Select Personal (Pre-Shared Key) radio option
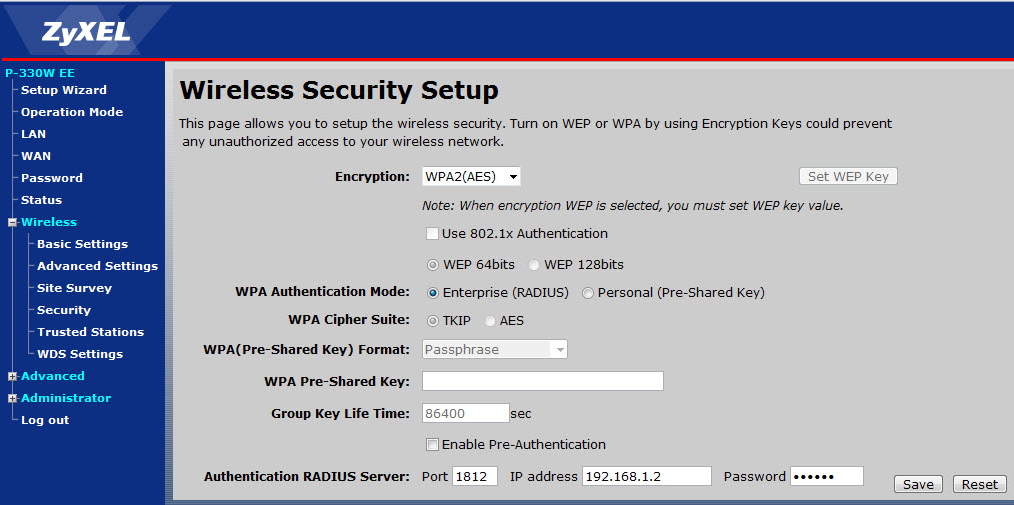 pos(588,293)
